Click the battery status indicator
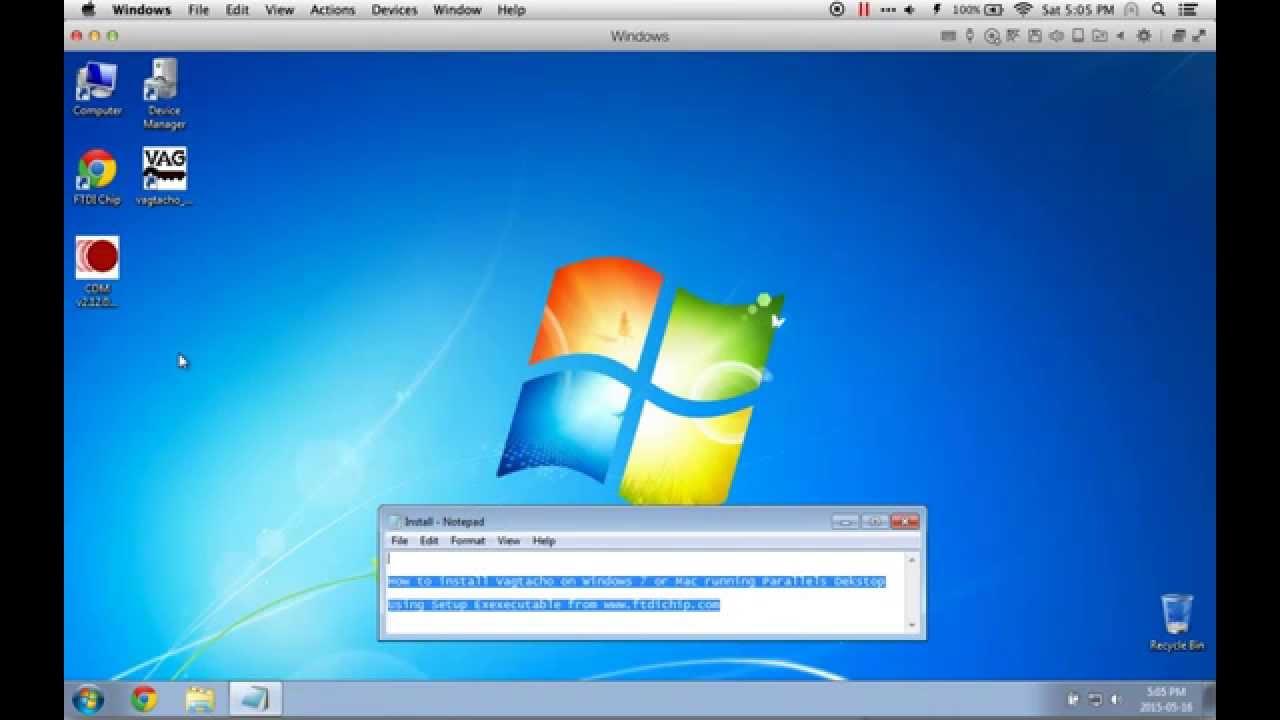The image size is (1280, 720). coord(978,9)
